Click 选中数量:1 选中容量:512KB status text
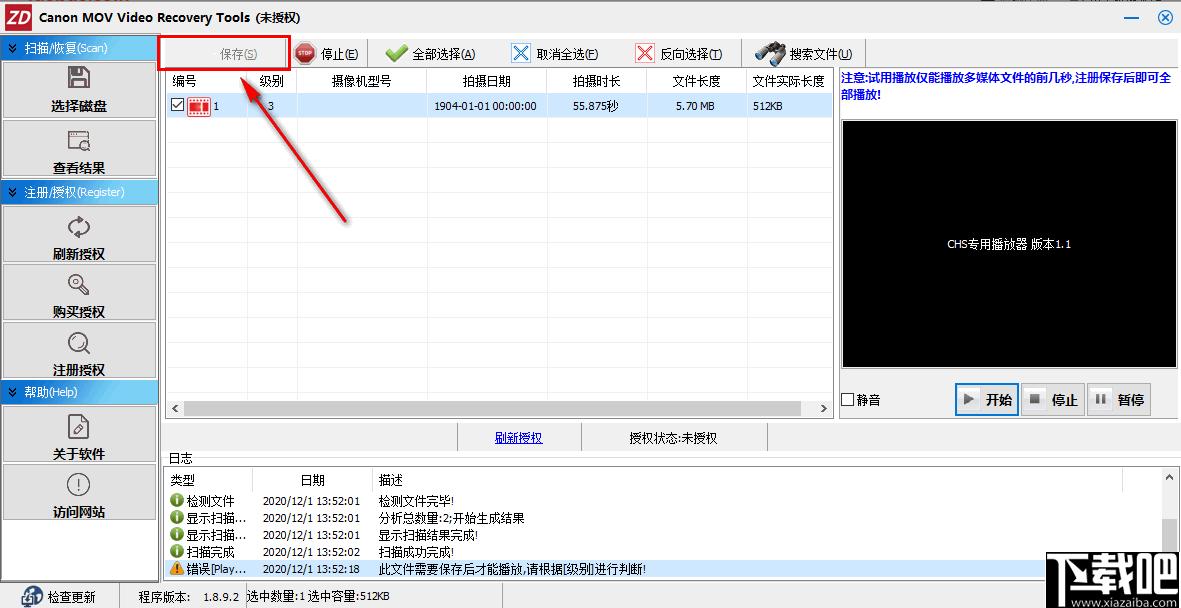The width and height of the screenshot is (1181, 608). (317, 597)
